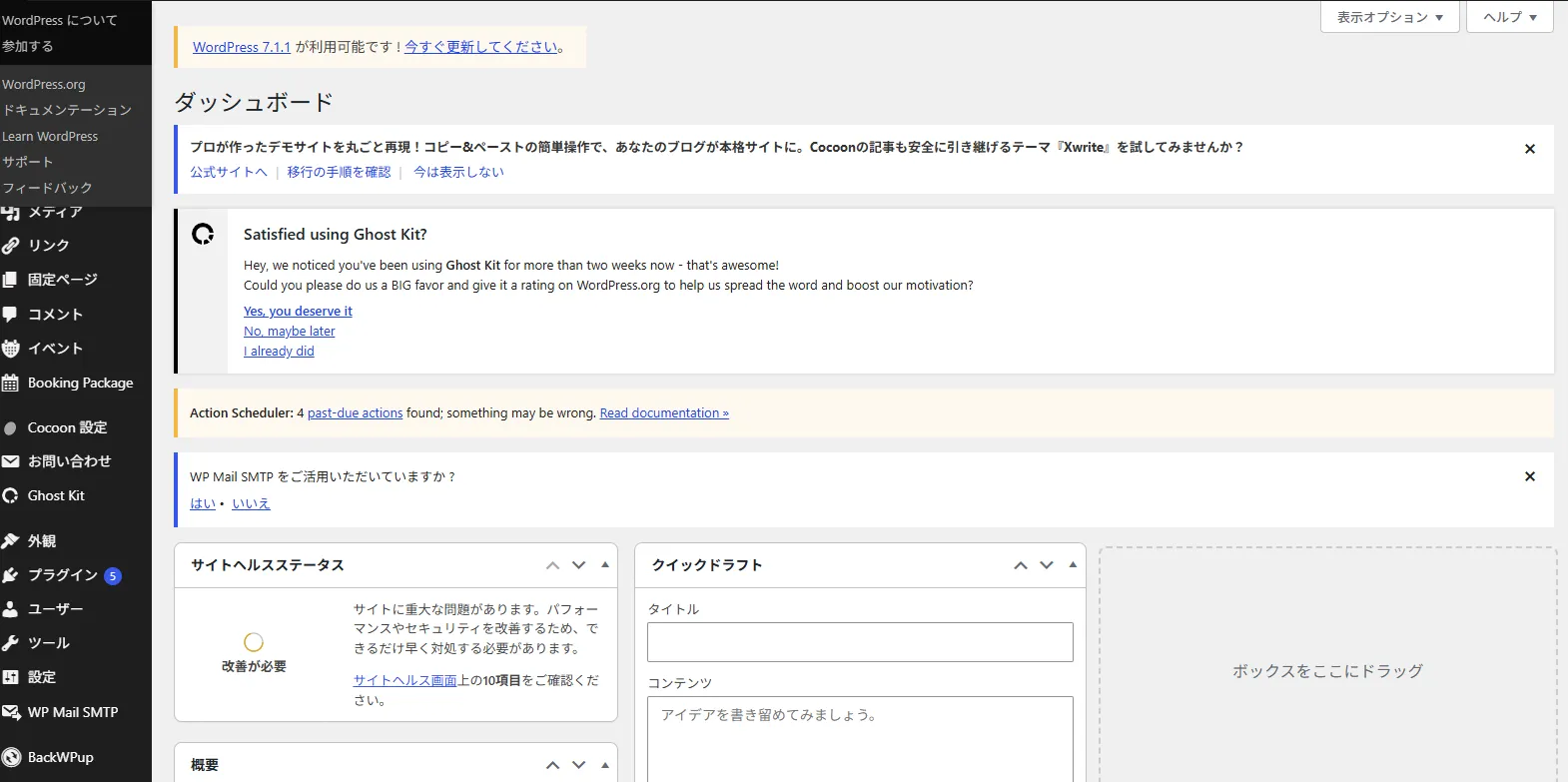Open the WP Mail SMTP menu
The height and width of the screenshot is (782, 1568).
(x=76, y=712)
